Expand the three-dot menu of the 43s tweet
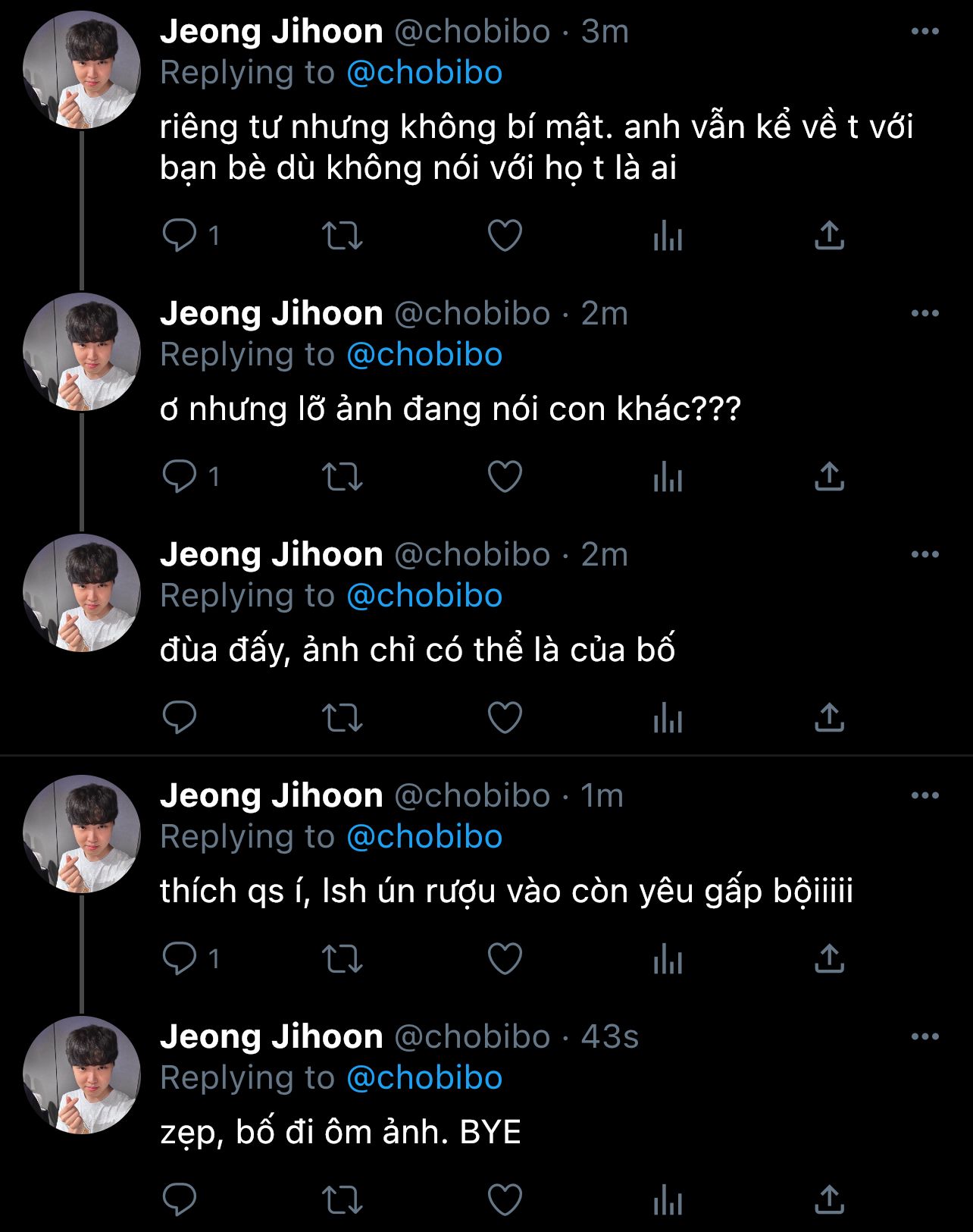This screenshot has width=973, height=1232. tap(925, 1037)
